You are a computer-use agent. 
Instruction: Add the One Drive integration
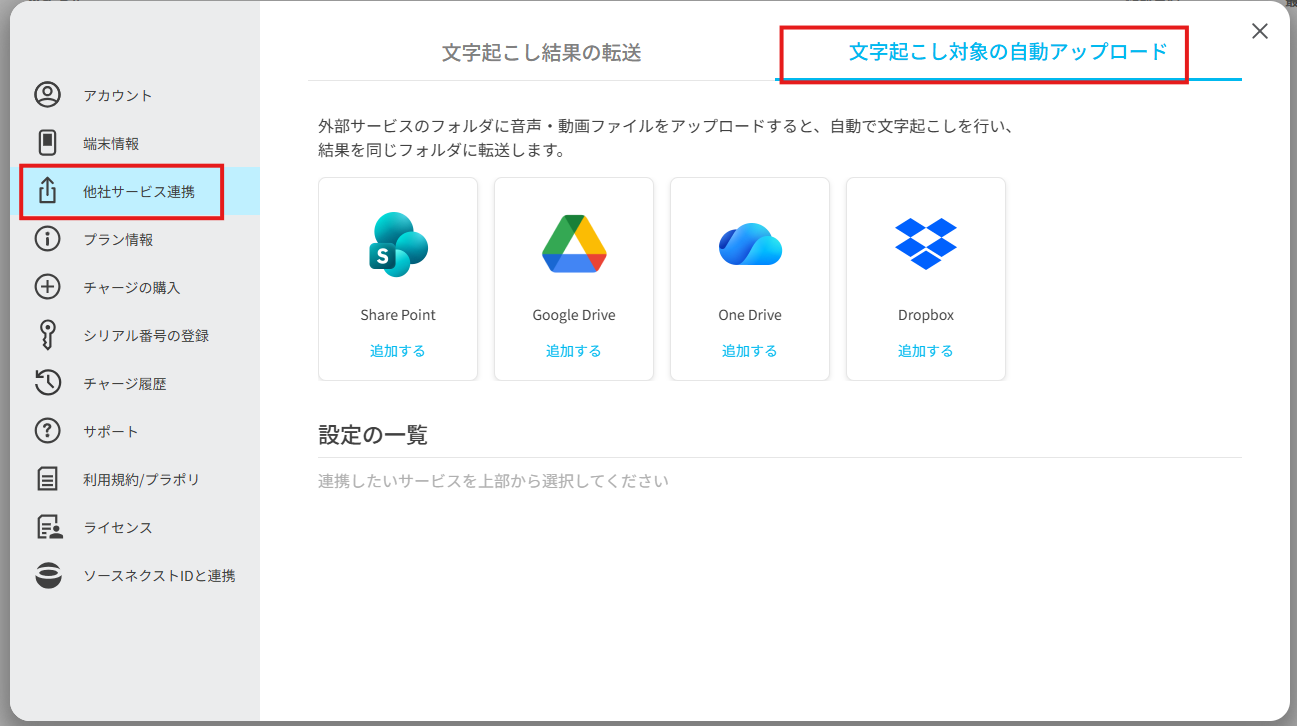(x=750, y=351)
